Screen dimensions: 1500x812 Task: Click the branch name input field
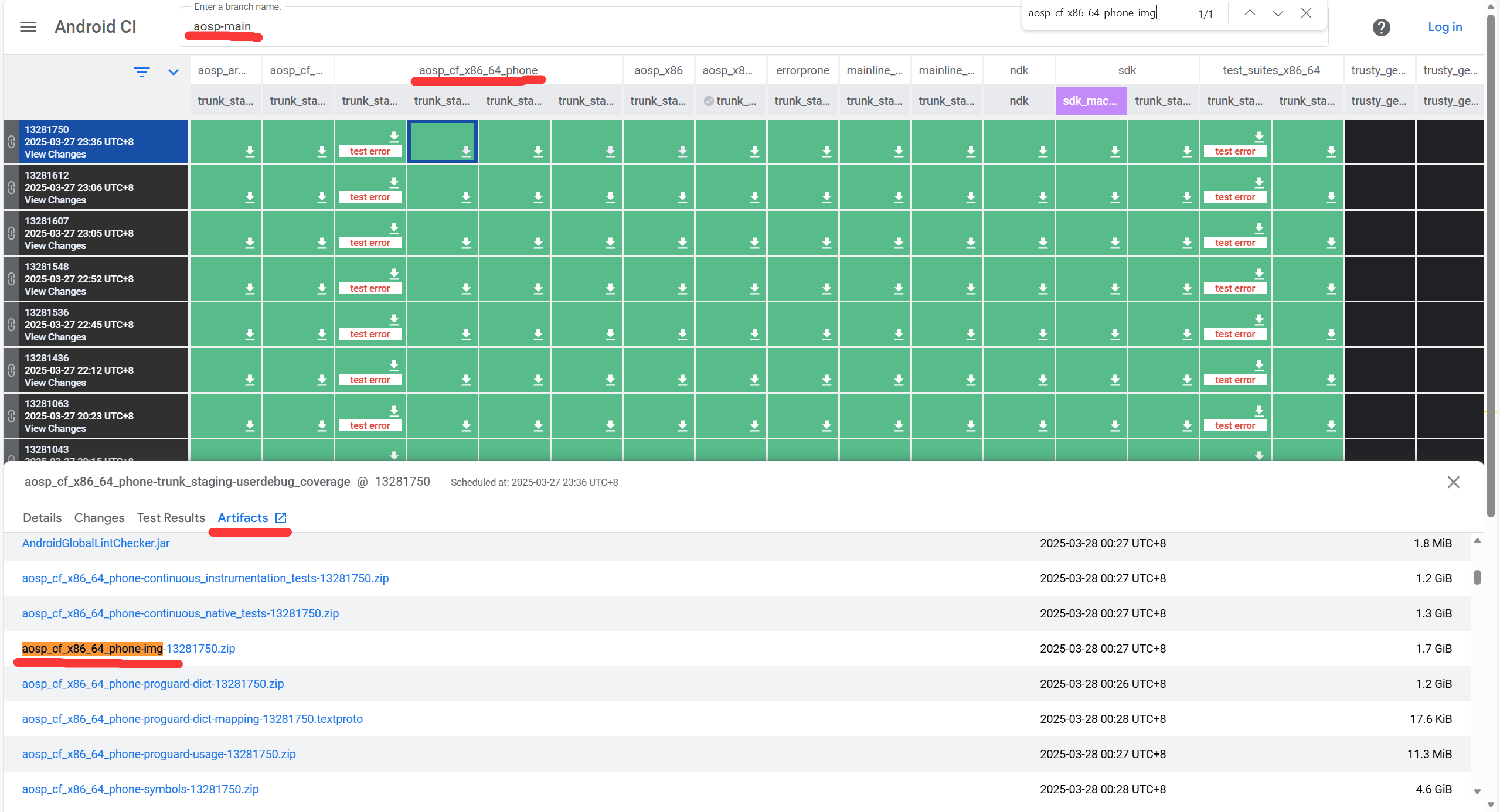click(586, 26)
